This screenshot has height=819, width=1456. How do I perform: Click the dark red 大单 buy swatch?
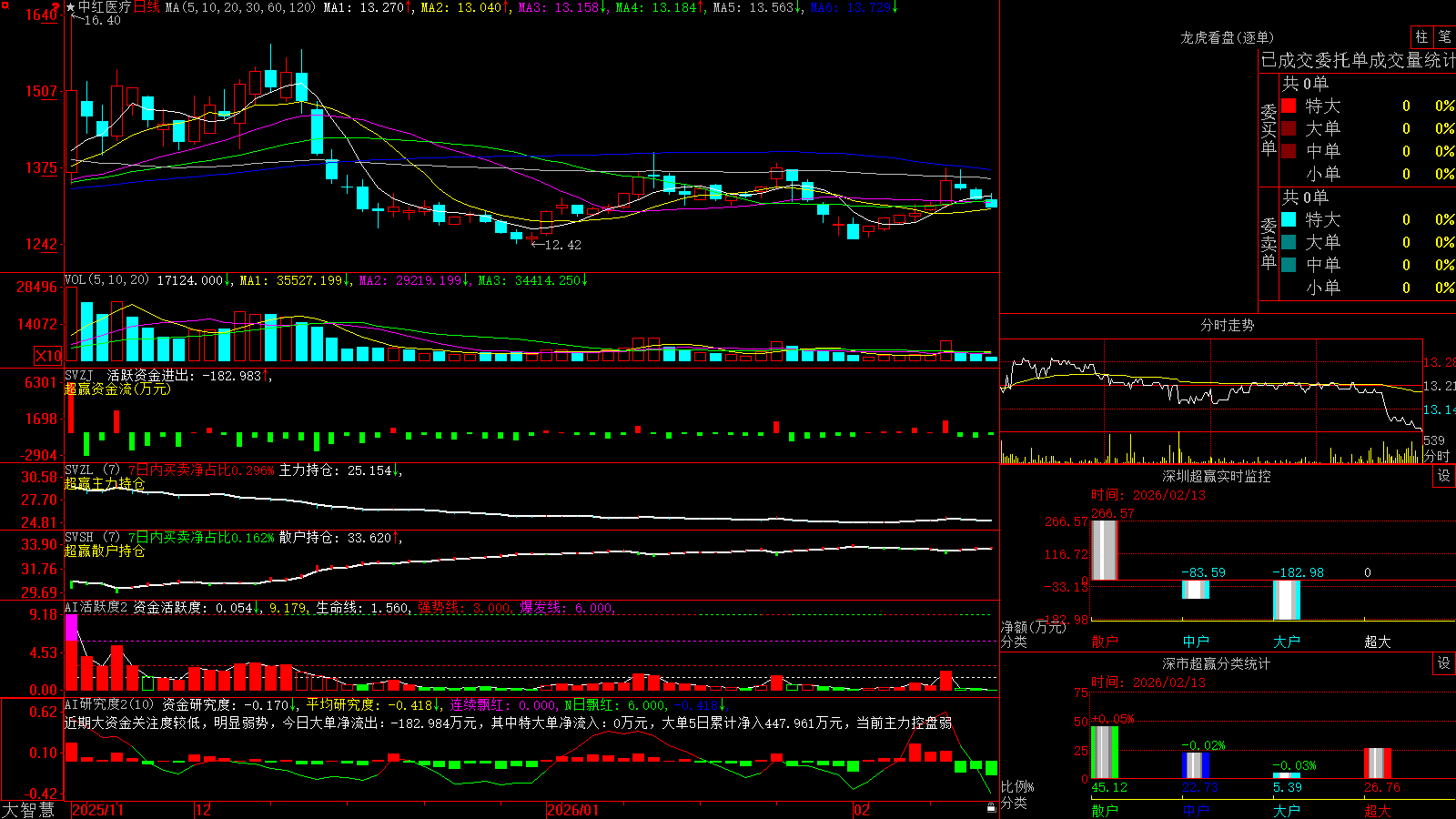1289,128
